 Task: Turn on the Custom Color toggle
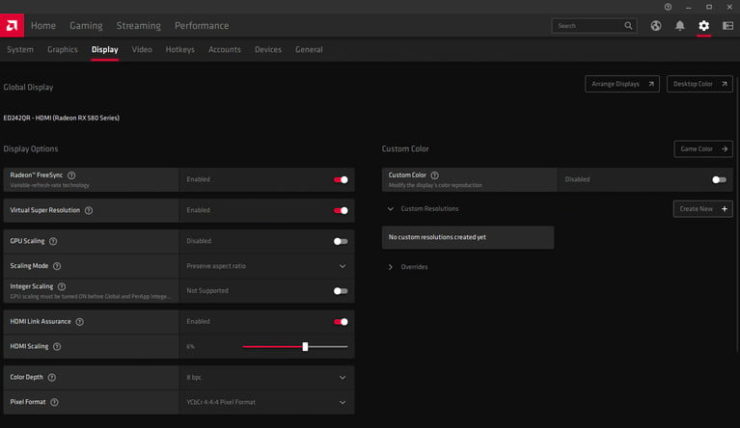719,180
